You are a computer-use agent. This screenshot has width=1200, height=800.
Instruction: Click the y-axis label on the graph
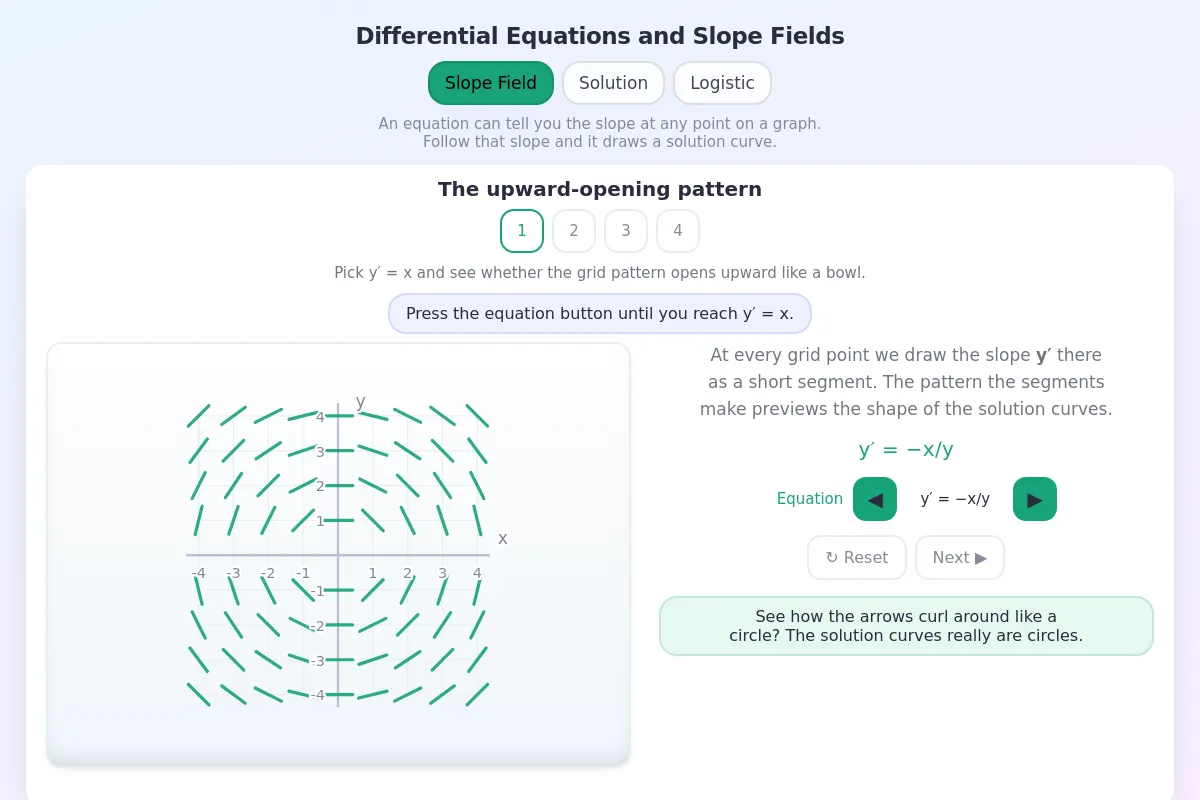360,401
